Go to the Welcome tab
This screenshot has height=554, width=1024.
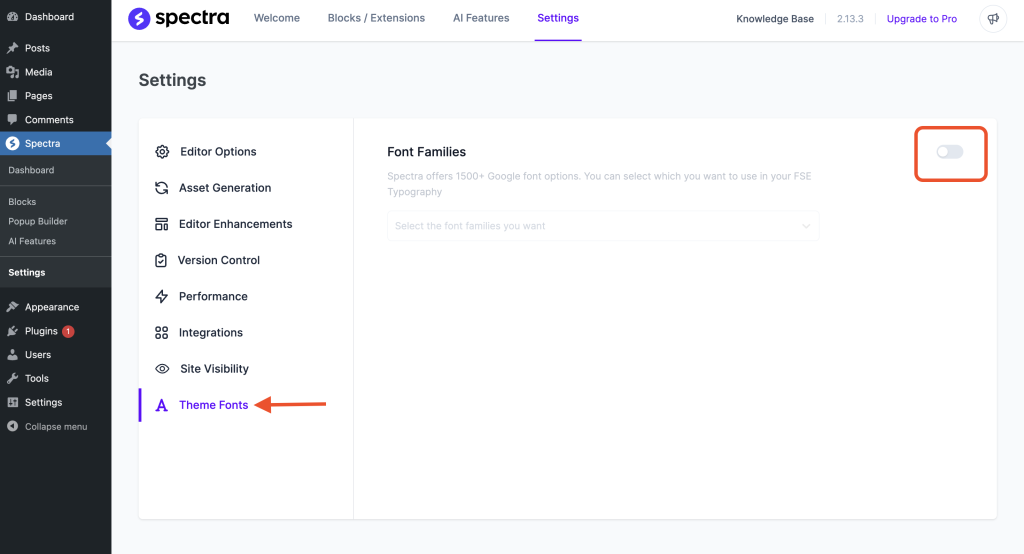coord(276,18)
